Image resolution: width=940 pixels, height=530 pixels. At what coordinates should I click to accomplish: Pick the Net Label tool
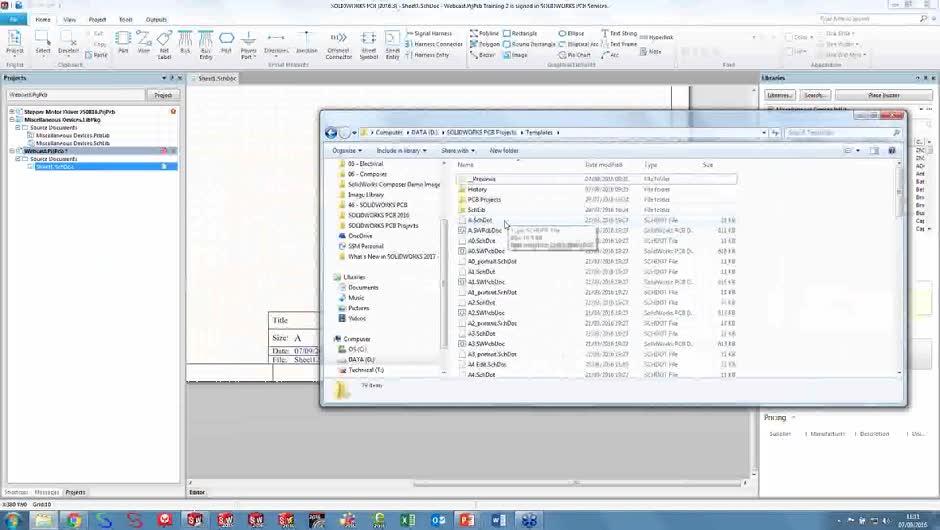(x=164, y=45)
